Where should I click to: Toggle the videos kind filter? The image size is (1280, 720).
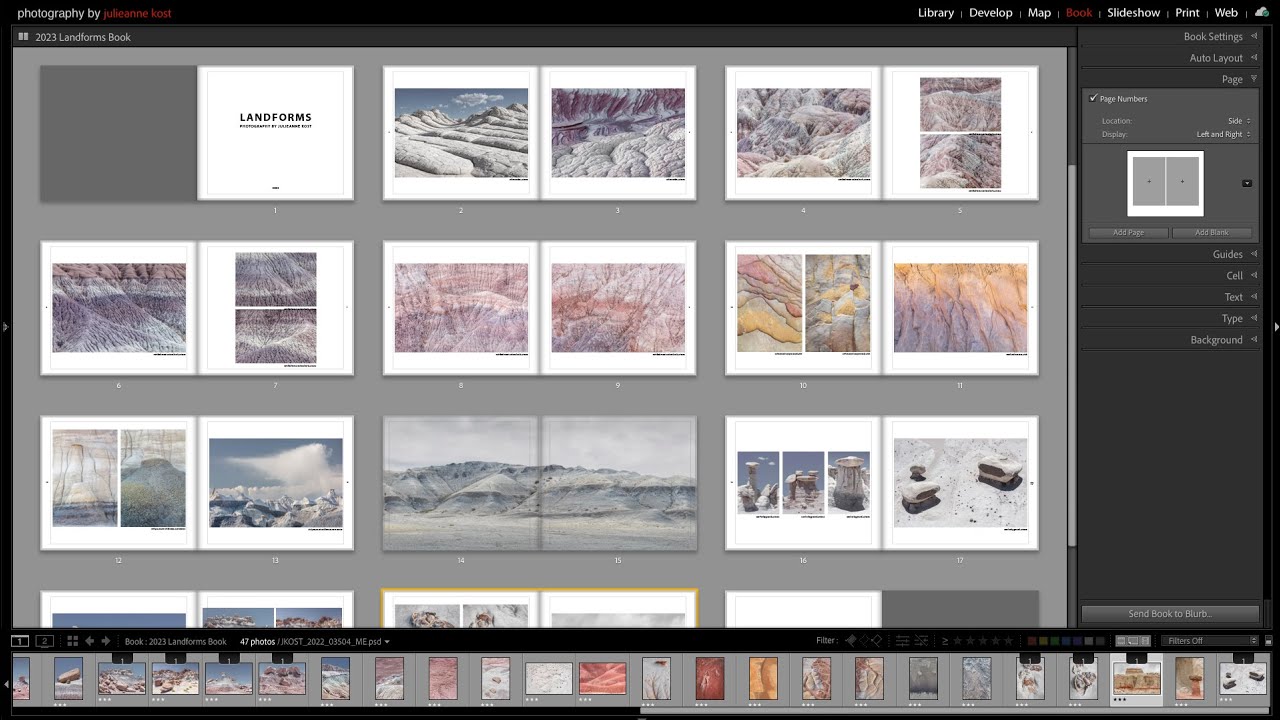tap(1145, 641)
